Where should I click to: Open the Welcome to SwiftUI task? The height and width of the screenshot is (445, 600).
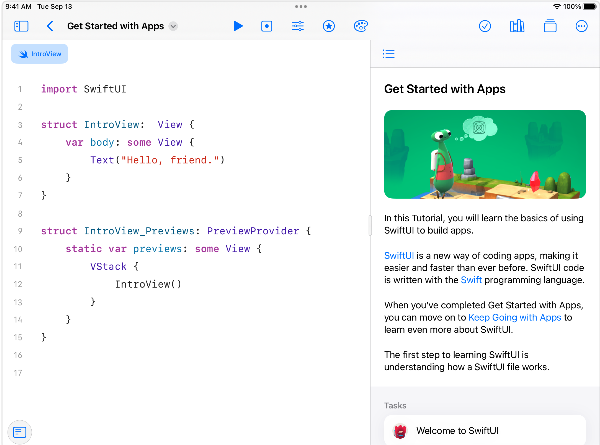tap(456, 430)
